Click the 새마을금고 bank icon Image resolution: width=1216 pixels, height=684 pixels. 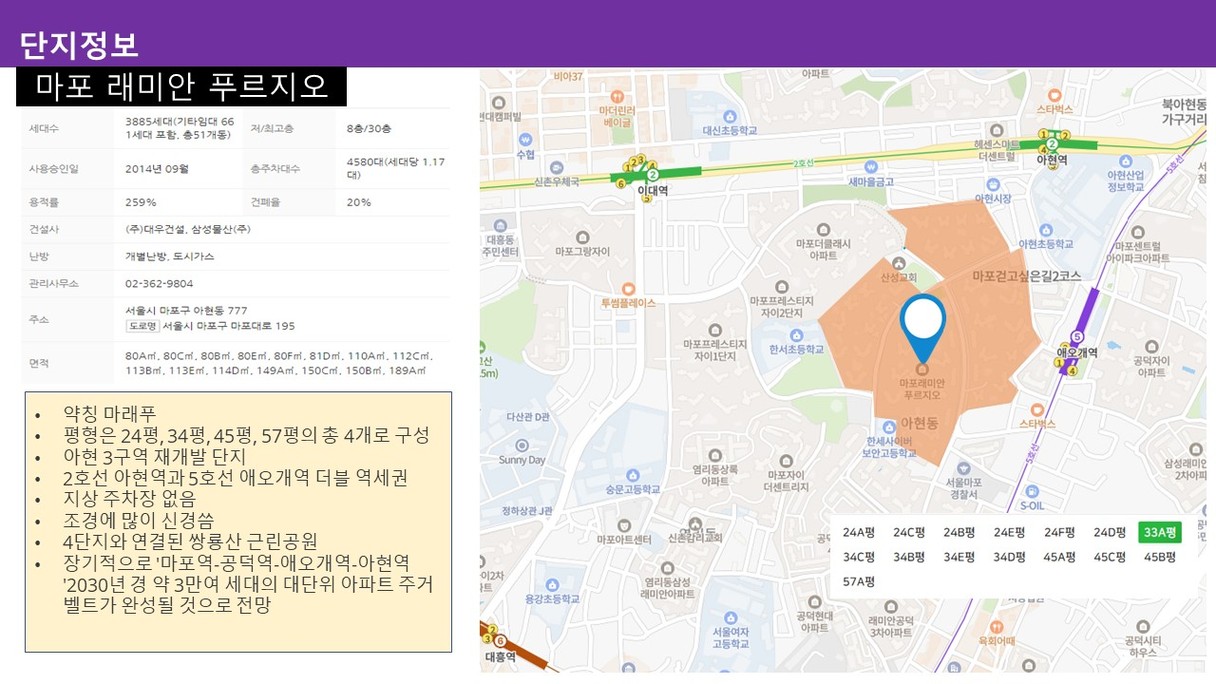click(x=870, y=169)
